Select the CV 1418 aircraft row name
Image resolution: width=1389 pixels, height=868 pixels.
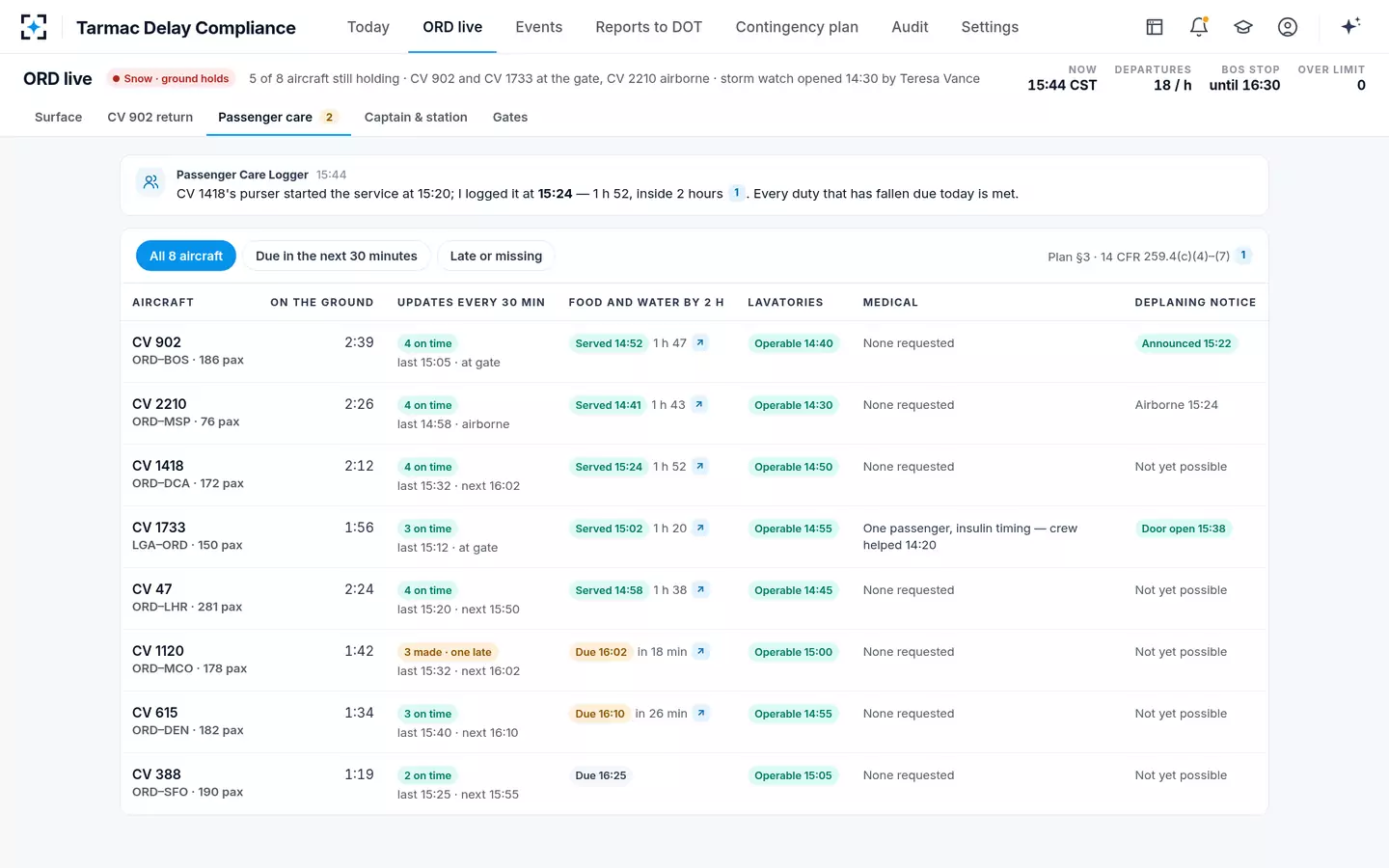pos(158,466)
